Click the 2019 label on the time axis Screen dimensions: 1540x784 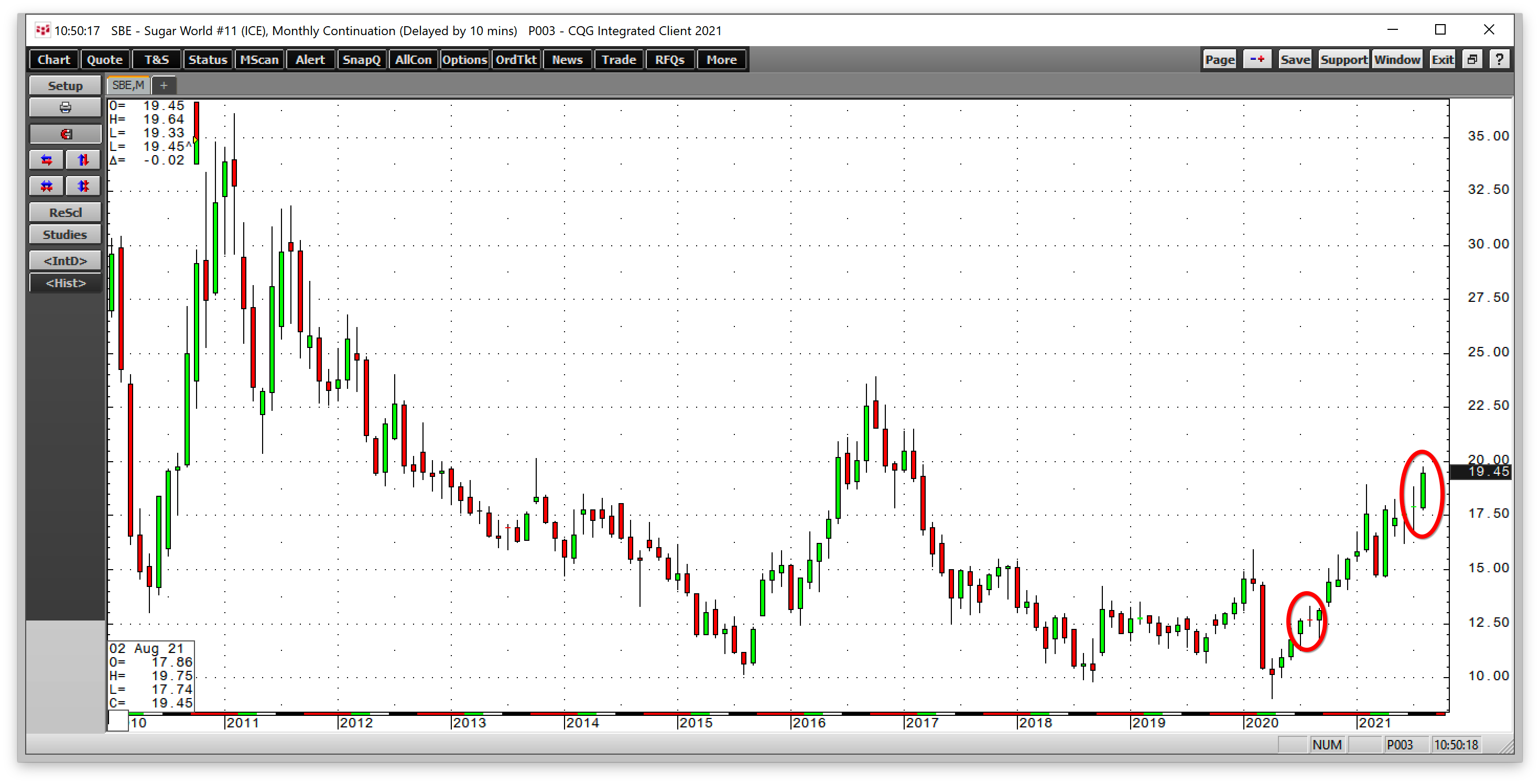(1148, 723)
